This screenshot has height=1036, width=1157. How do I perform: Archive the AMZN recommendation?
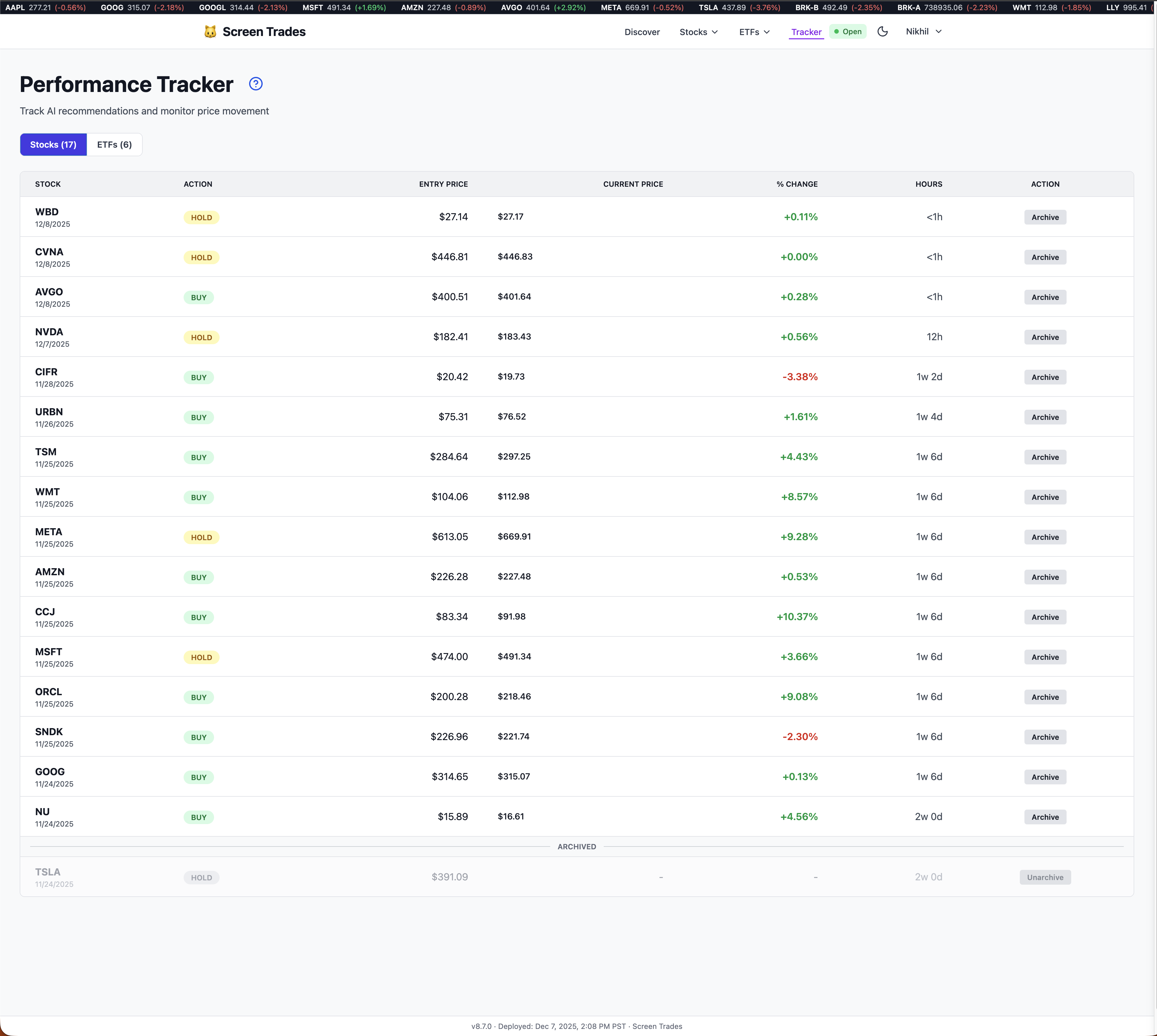pos(1045,577)
